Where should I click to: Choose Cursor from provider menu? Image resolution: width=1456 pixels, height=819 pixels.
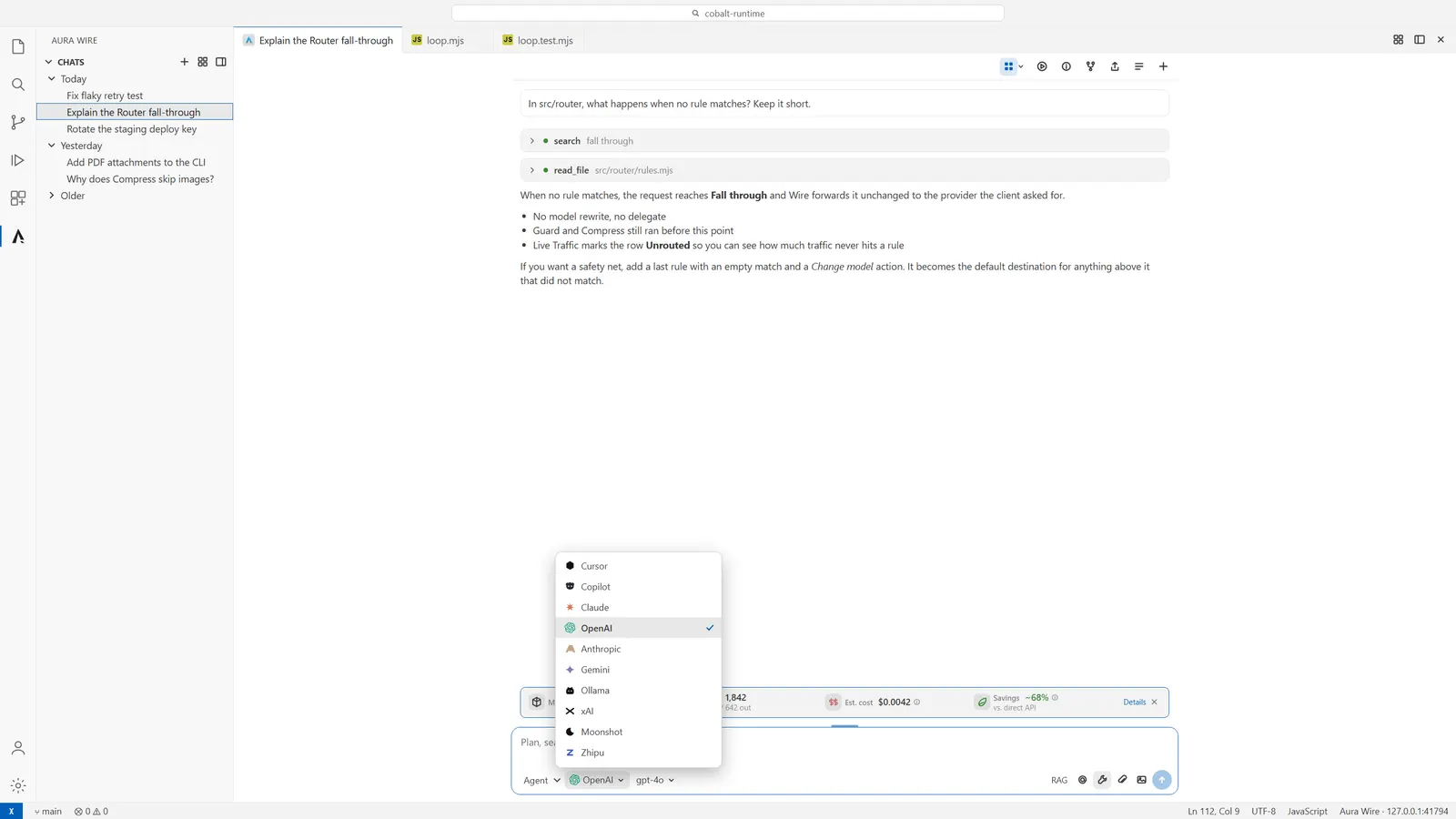(638, 566)
